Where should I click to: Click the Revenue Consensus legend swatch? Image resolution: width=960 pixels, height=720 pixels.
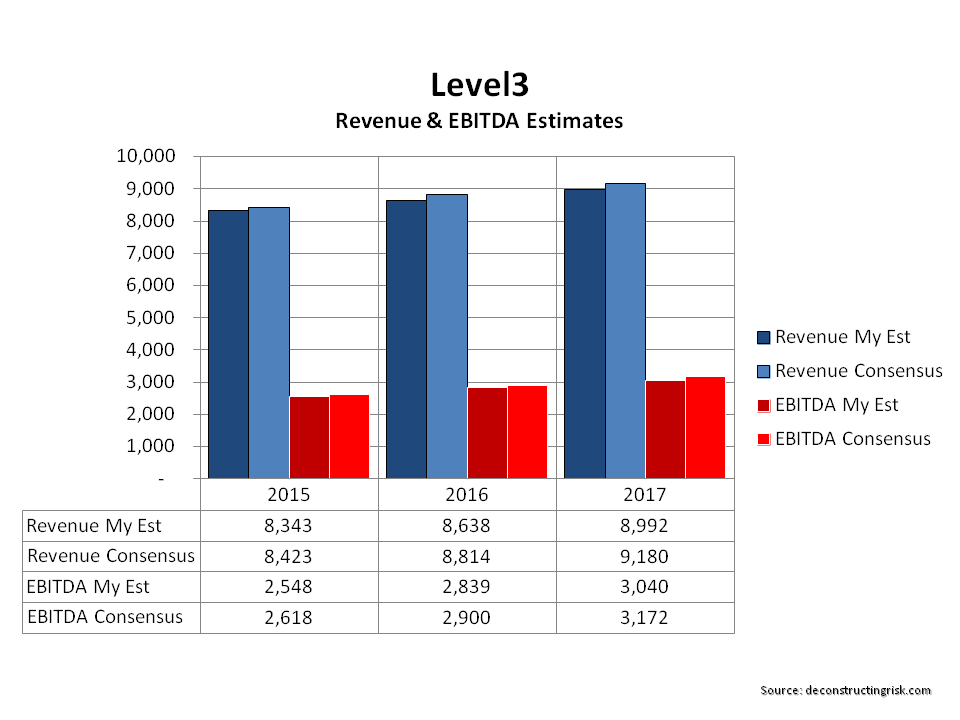pyautogui.click(x=764, y=371)
